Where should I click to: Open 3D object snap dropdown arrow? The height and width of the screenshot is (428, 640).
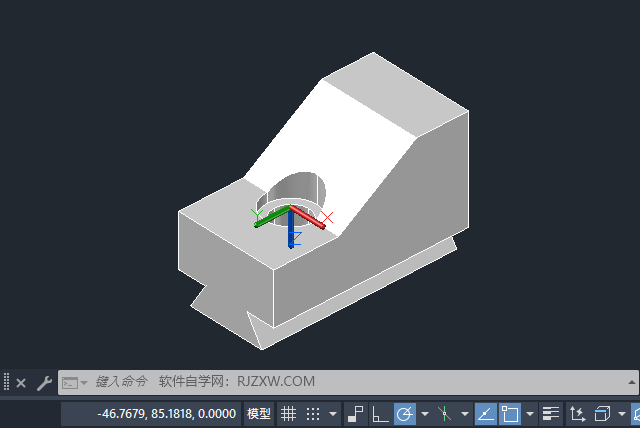[x=622, y=414]
